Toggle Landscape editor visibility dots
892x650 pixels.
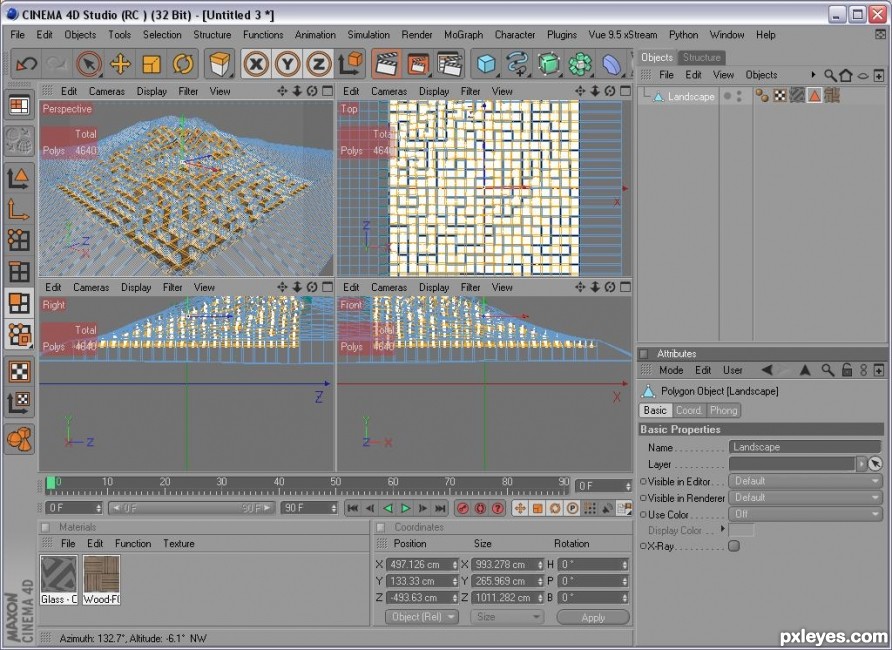coord(739,97)
